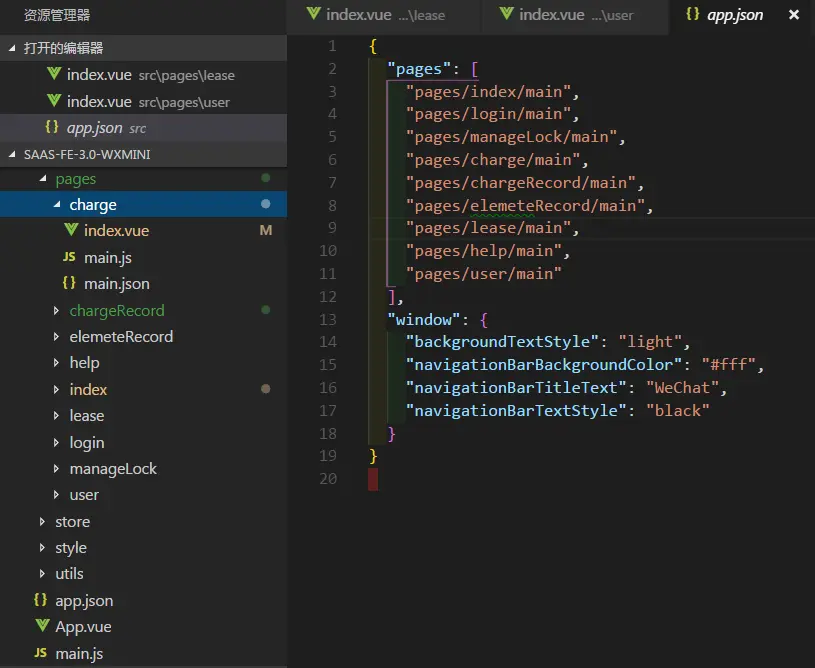Click the status dot on index folder

pos(266,389)
